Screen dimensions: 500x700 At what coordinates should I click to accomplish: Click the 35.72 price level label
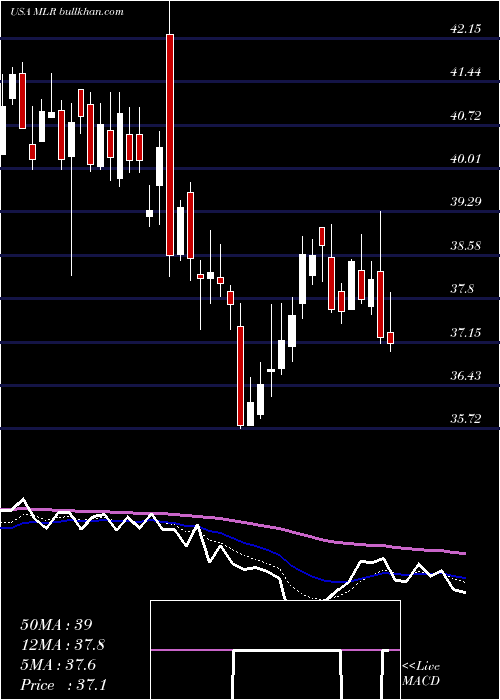[x=465, y=419]
